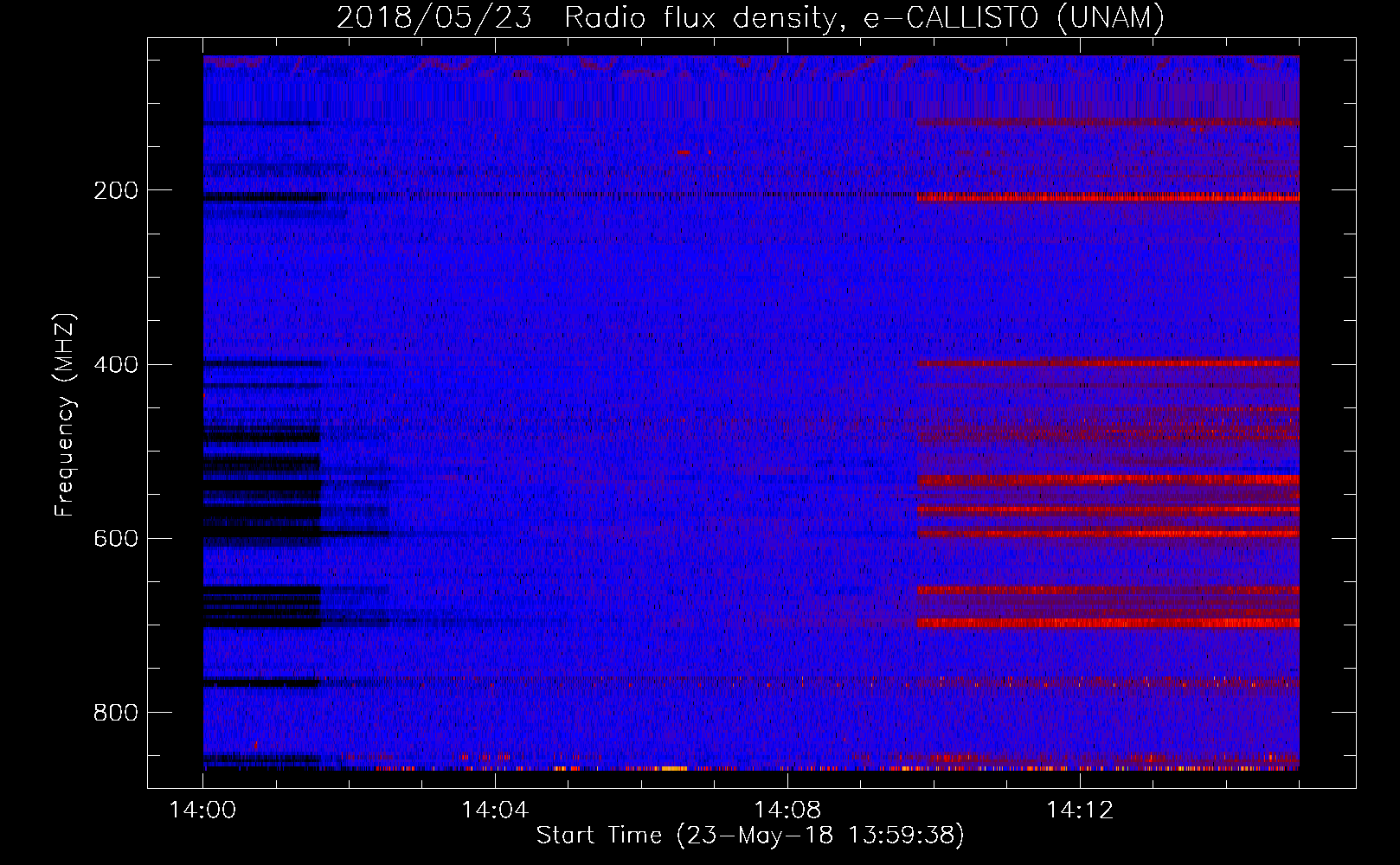Click the plot title '2018/05/23 Radio flux density, e-CALLISTO (UNAM)'
The image size is (1400, 865).
pyautogui.click(x=750, y=17)
